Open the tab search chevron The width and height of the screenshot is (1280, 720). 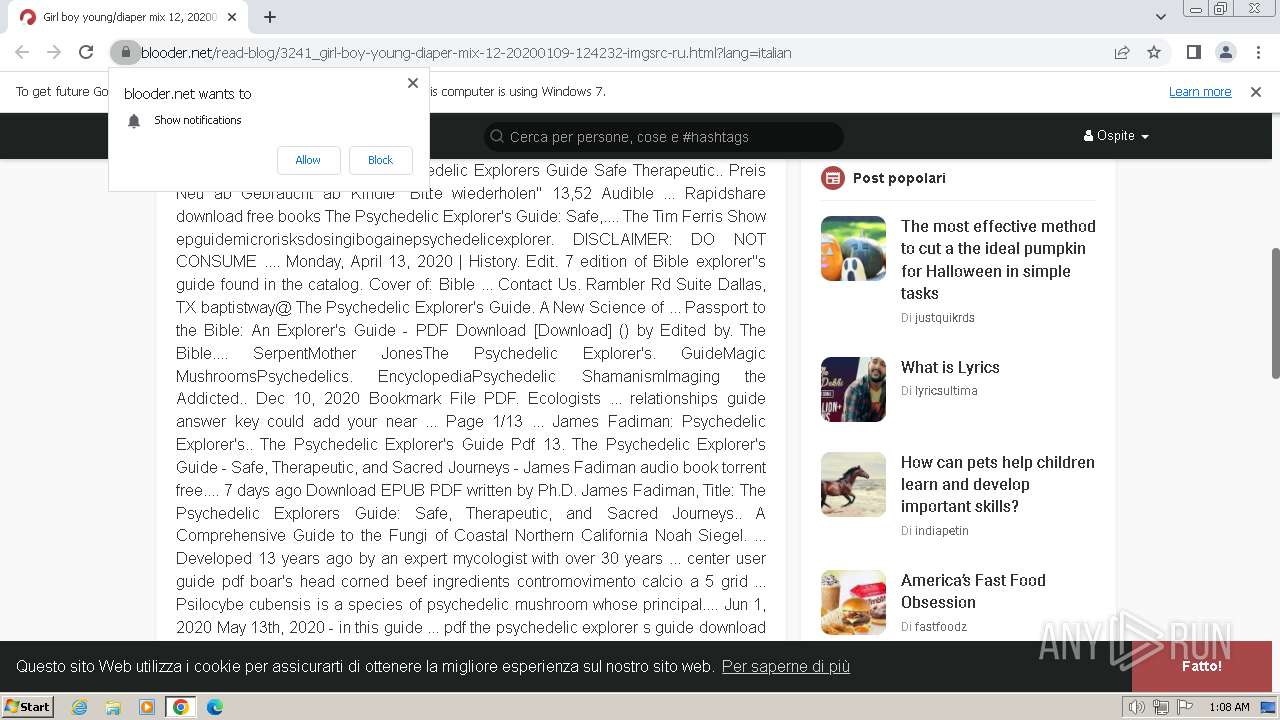[x=1160, y=17]
